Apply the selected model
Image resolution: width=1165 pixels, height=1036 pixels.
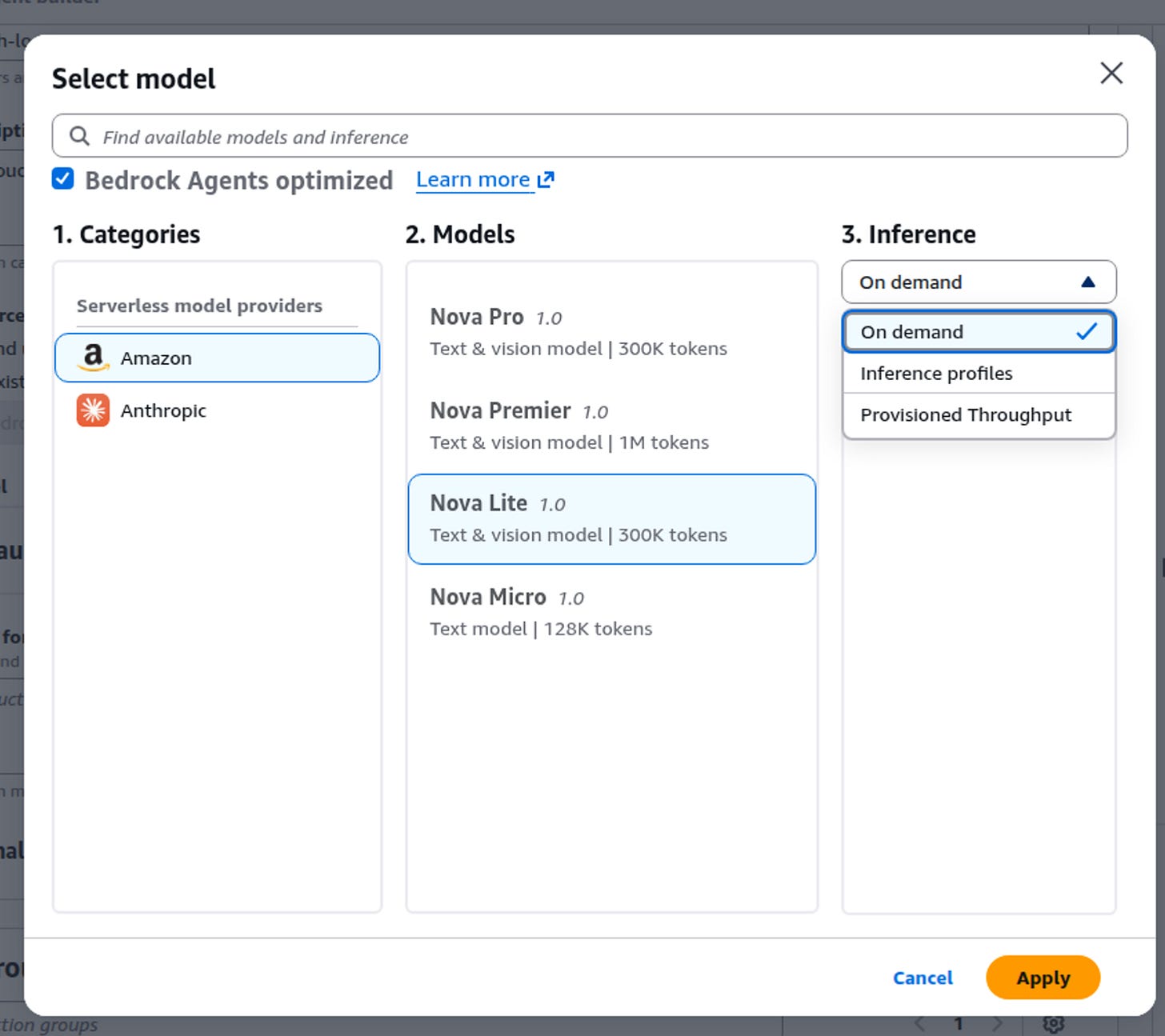1043,978
